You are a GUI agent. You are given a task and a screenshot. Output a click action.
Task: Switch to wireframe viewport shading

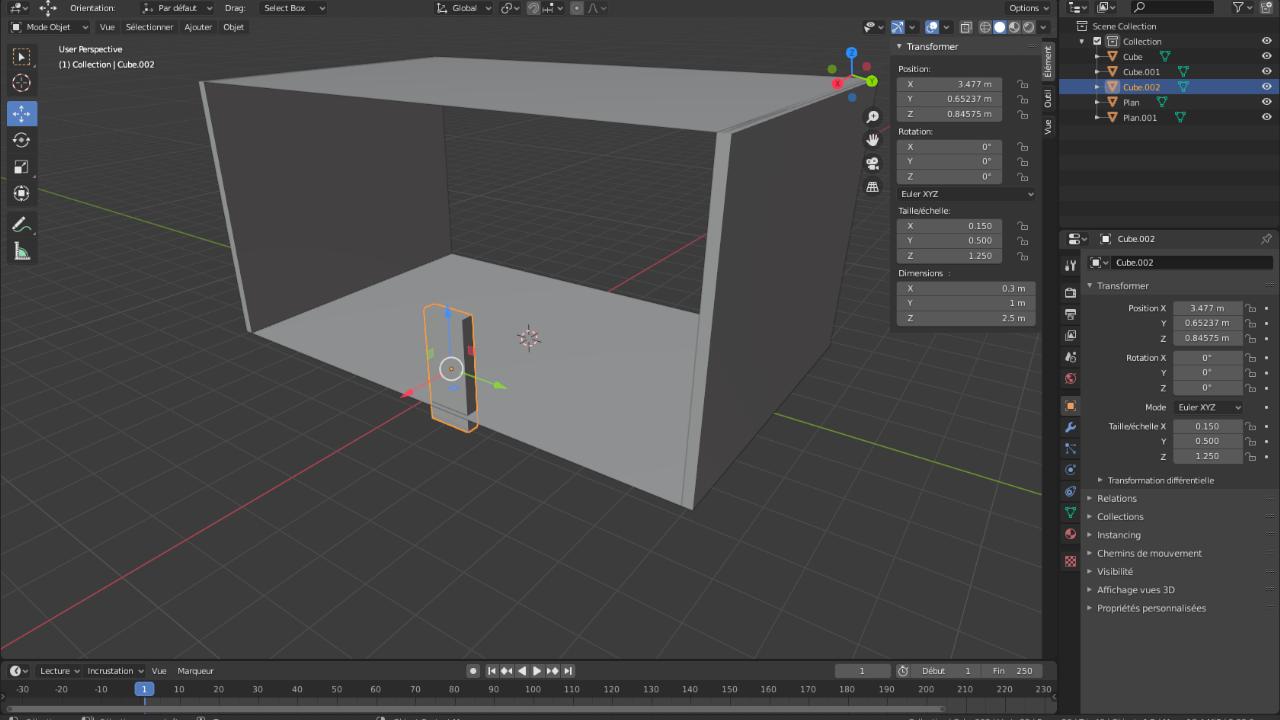pos(986,27)
